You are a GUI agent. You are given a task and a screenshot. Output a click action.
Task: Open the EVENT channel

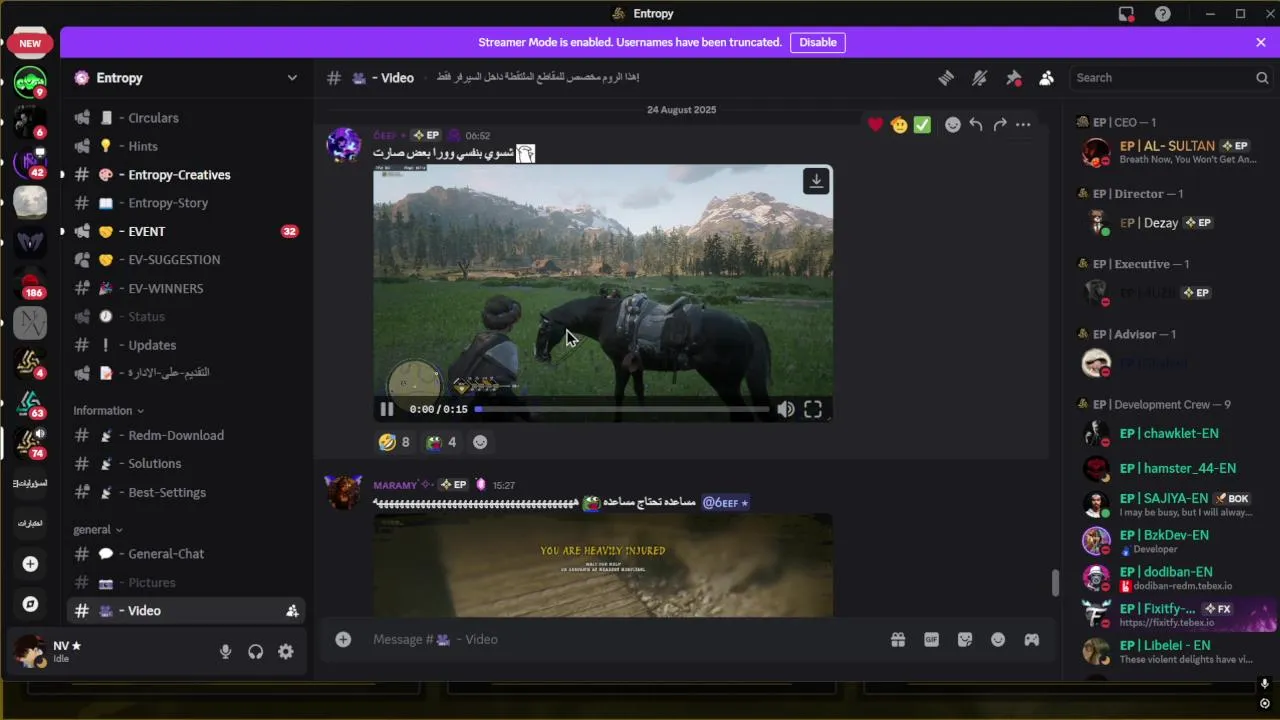186,231
